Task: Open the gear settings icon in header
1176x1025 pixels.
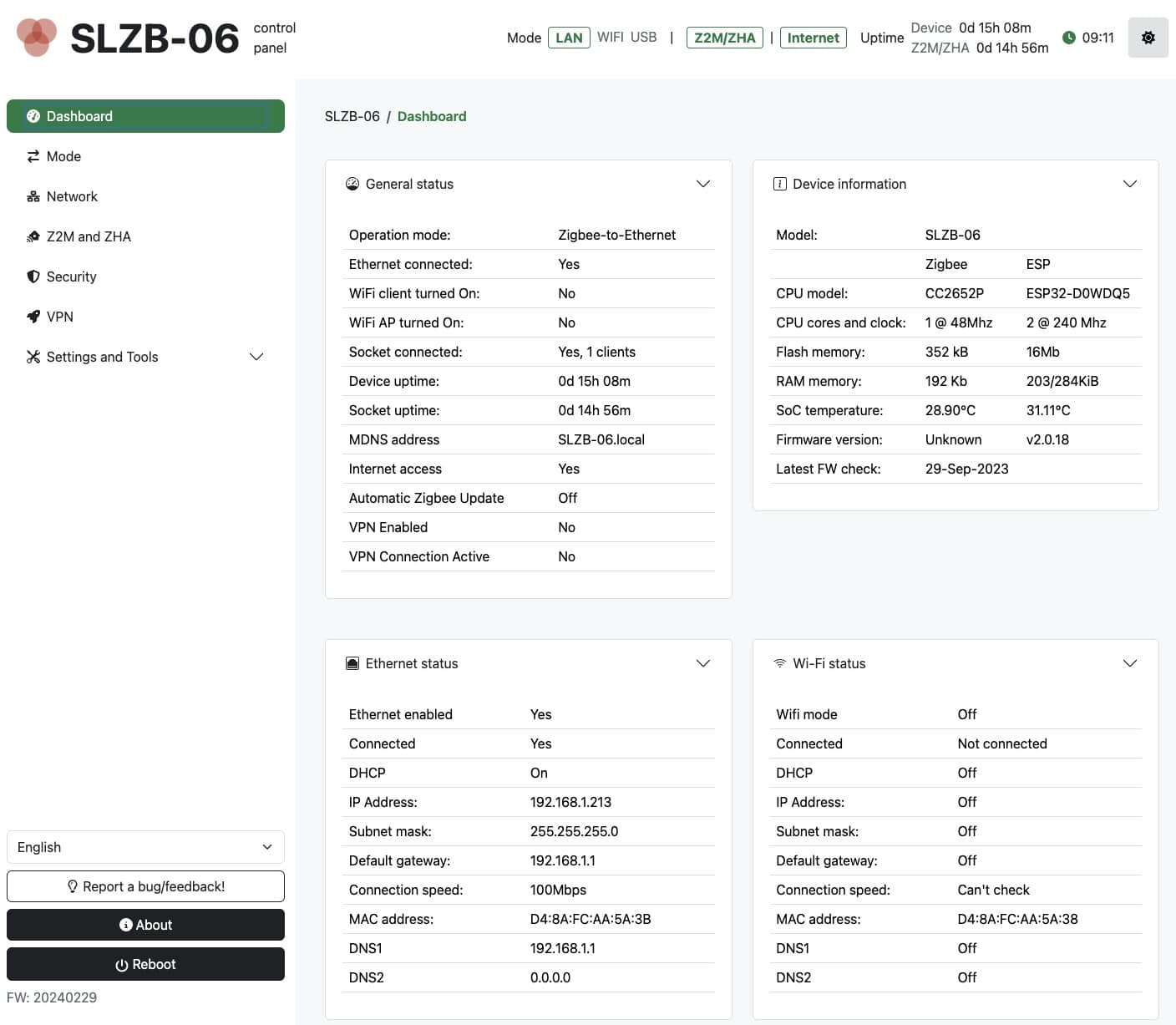Action: [x=1148, y=38]
